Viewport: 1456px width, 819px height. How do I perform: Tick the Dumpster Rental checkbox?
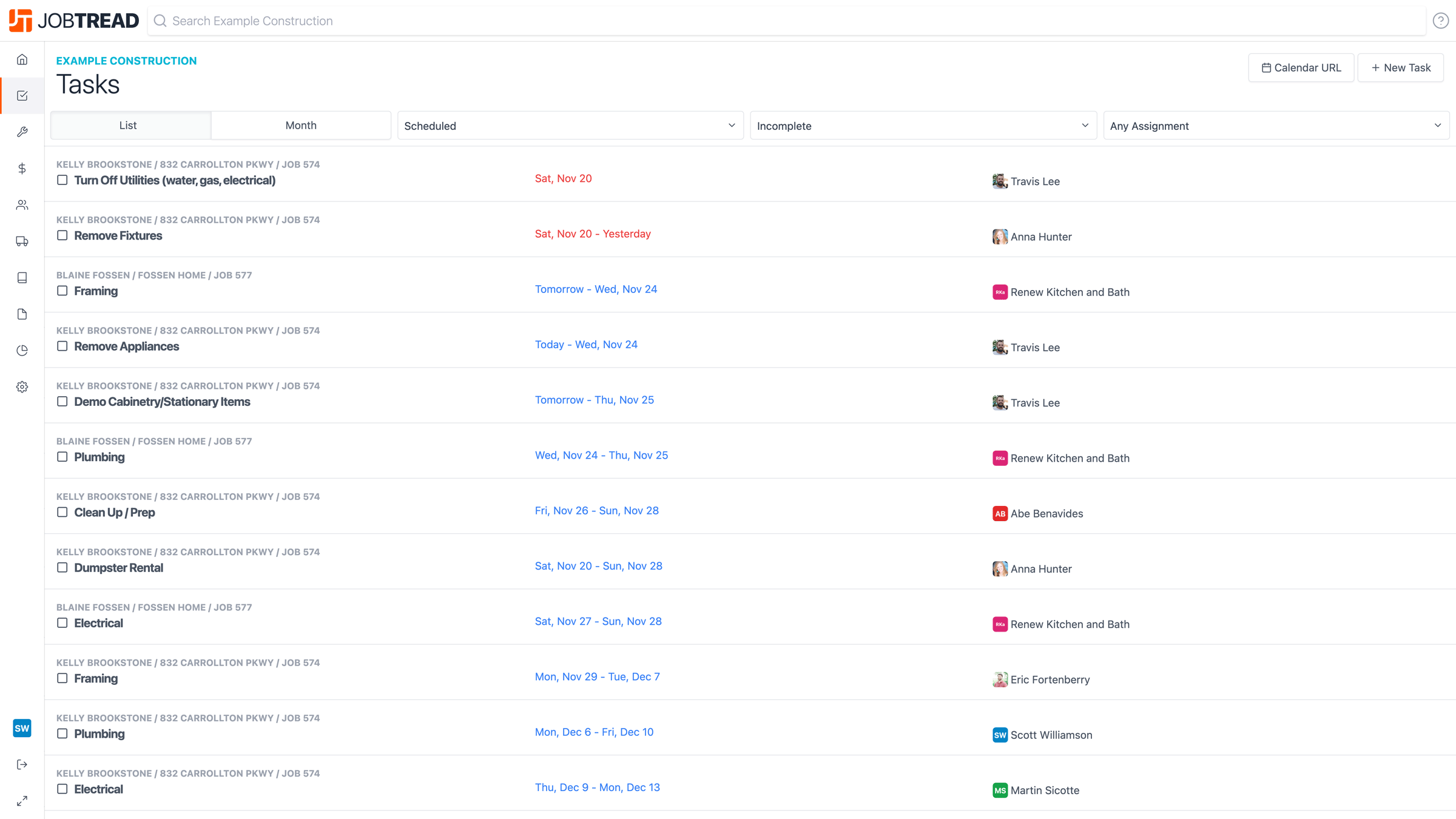(62, 568)
